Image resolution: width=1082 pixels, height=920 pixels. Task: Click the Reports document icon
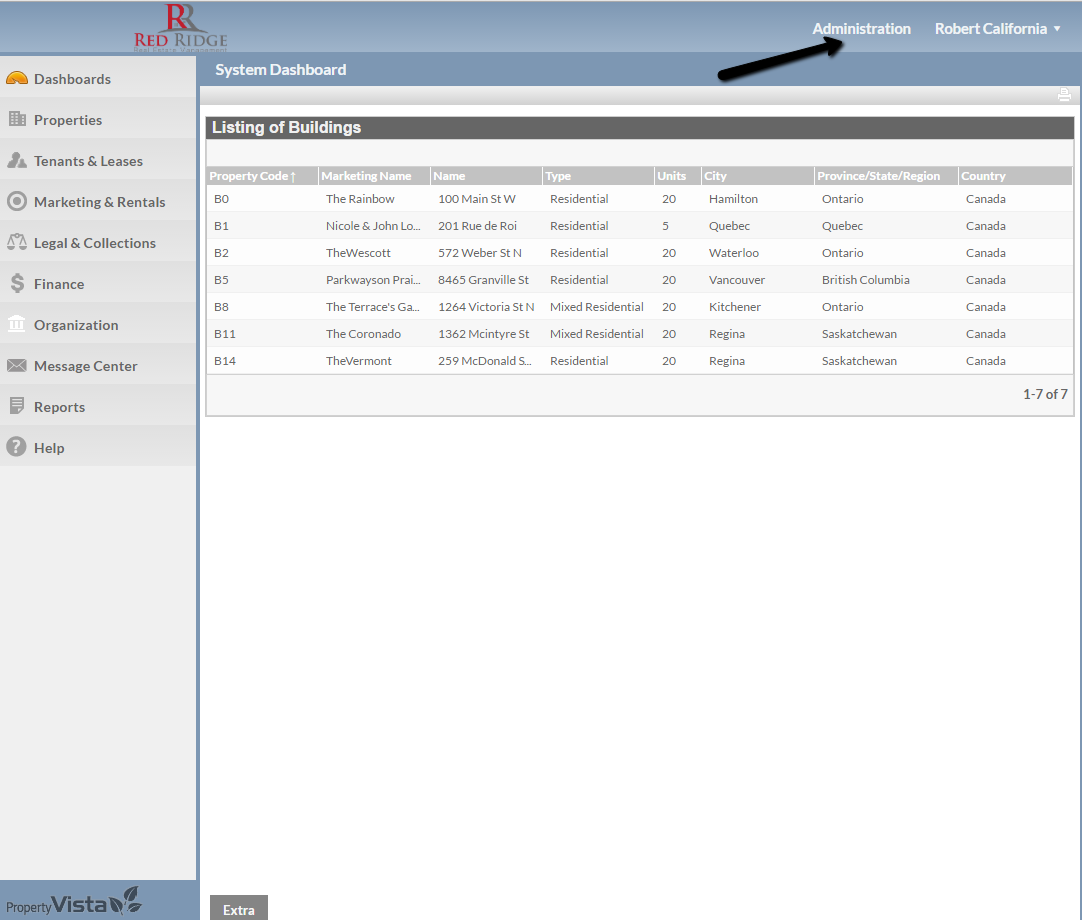[x=17, y=407]
